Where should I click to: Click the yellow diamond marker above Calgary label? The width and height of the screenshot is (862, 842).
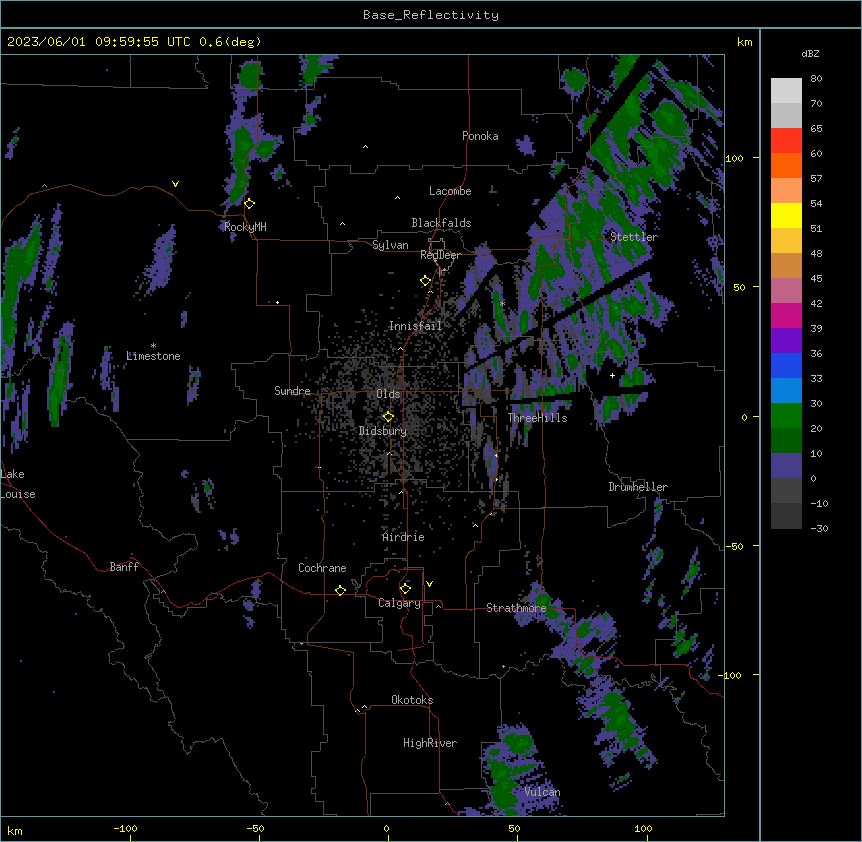click(405, 589)
